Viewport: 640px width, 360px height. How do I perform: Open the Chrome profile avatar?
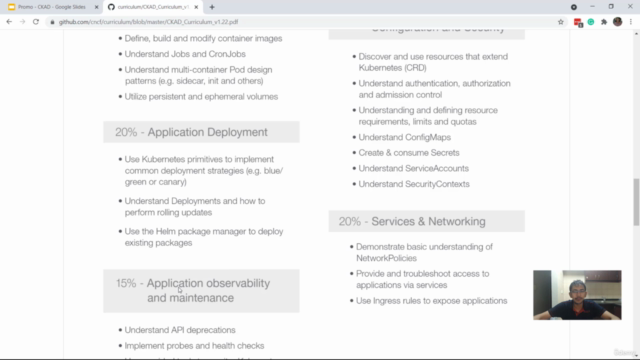point(618,22)
